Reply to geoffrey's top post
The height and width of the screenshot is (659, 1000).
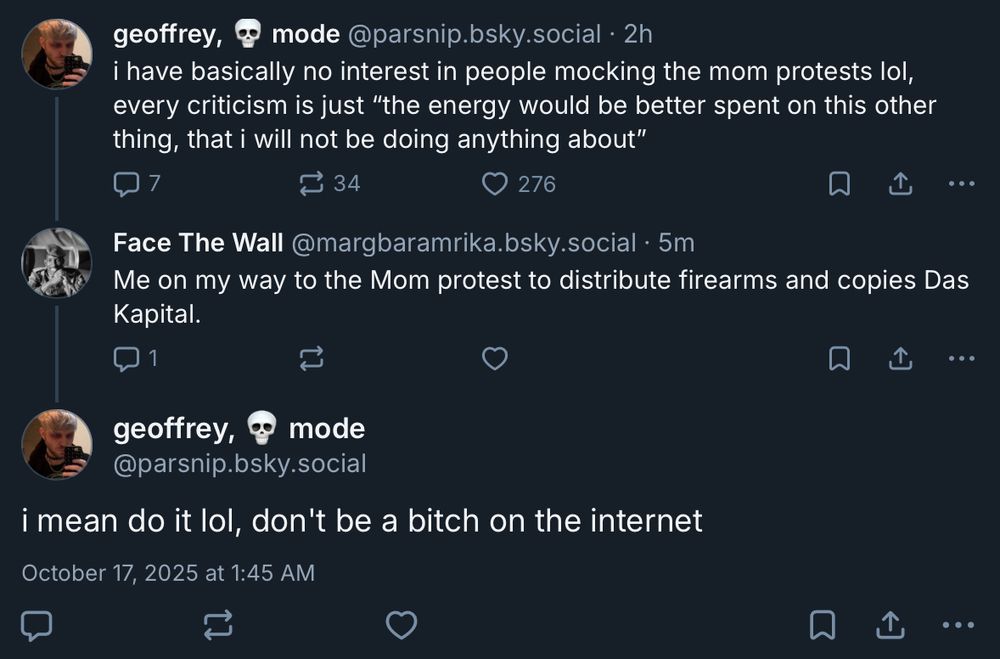tap(125, 183)
